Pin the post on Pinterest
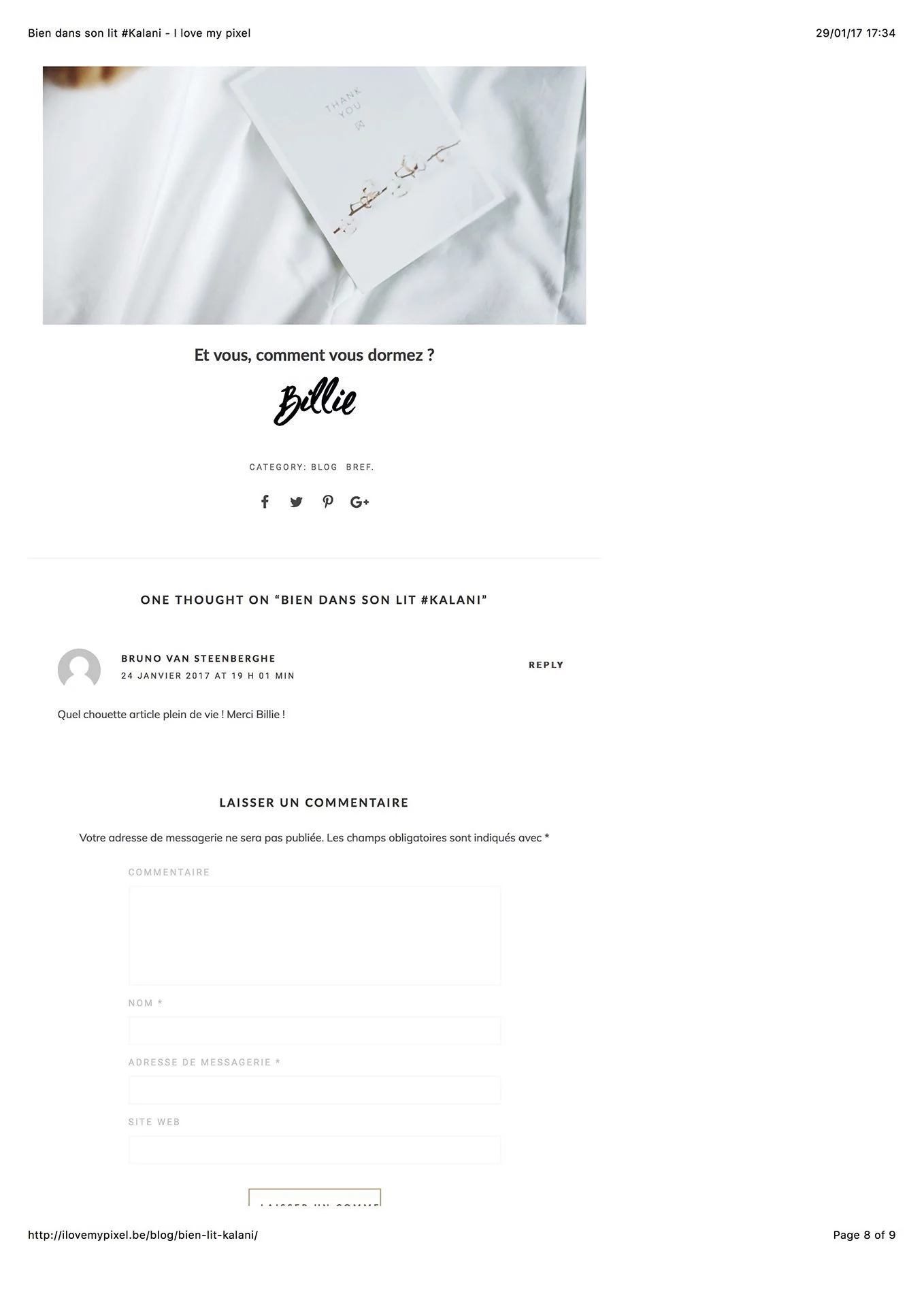The height and width of the screenshot is (1307, 924). coord(328,502)
